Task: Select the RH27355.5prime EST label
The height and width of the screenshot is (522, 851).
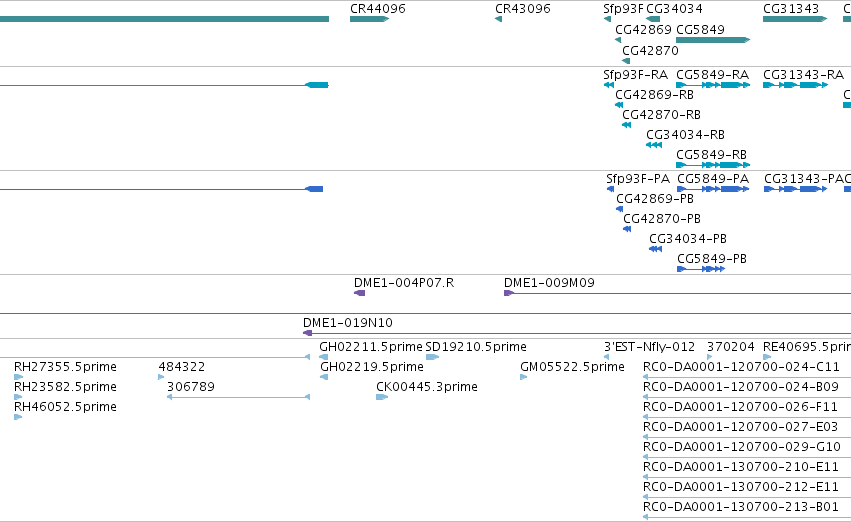Action: [65, 367]
